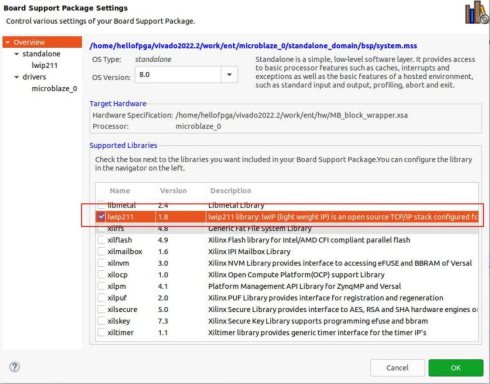Click the lwip211 description cell
The height and width of the screenshot is (384, 490).
point(343,217)
